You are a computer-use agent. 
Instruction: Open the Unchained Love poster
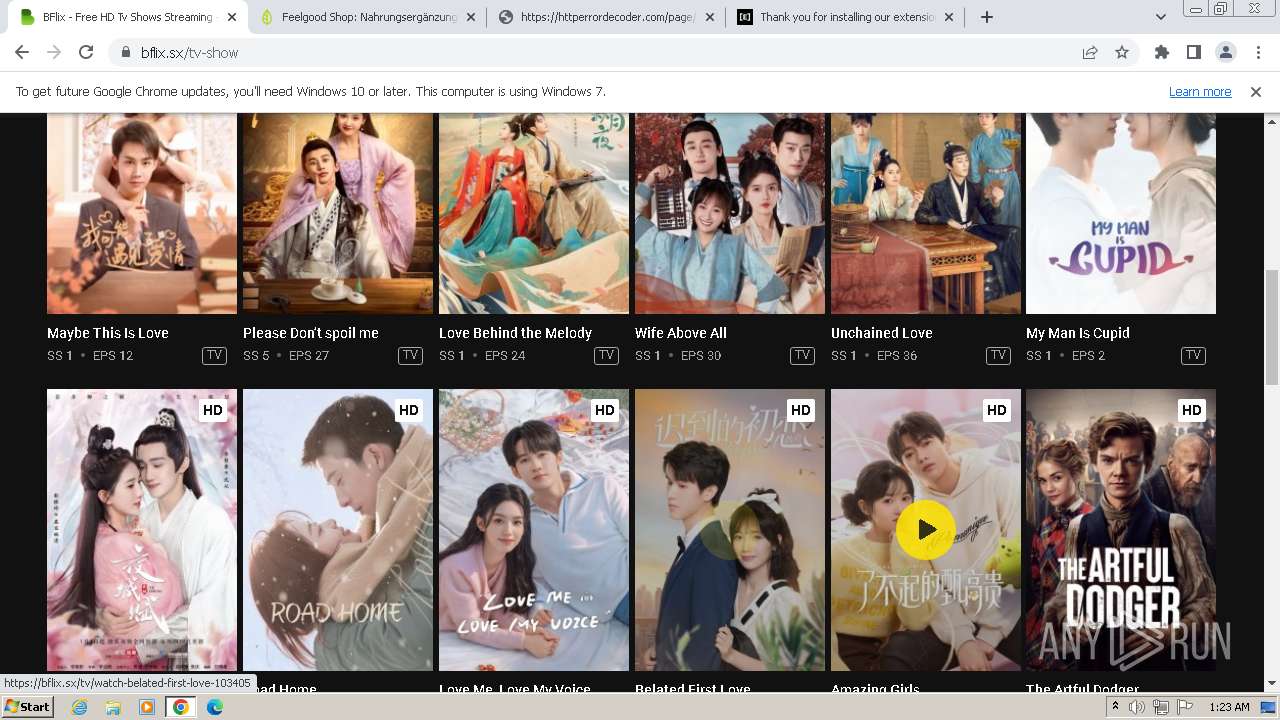(926, 213)
